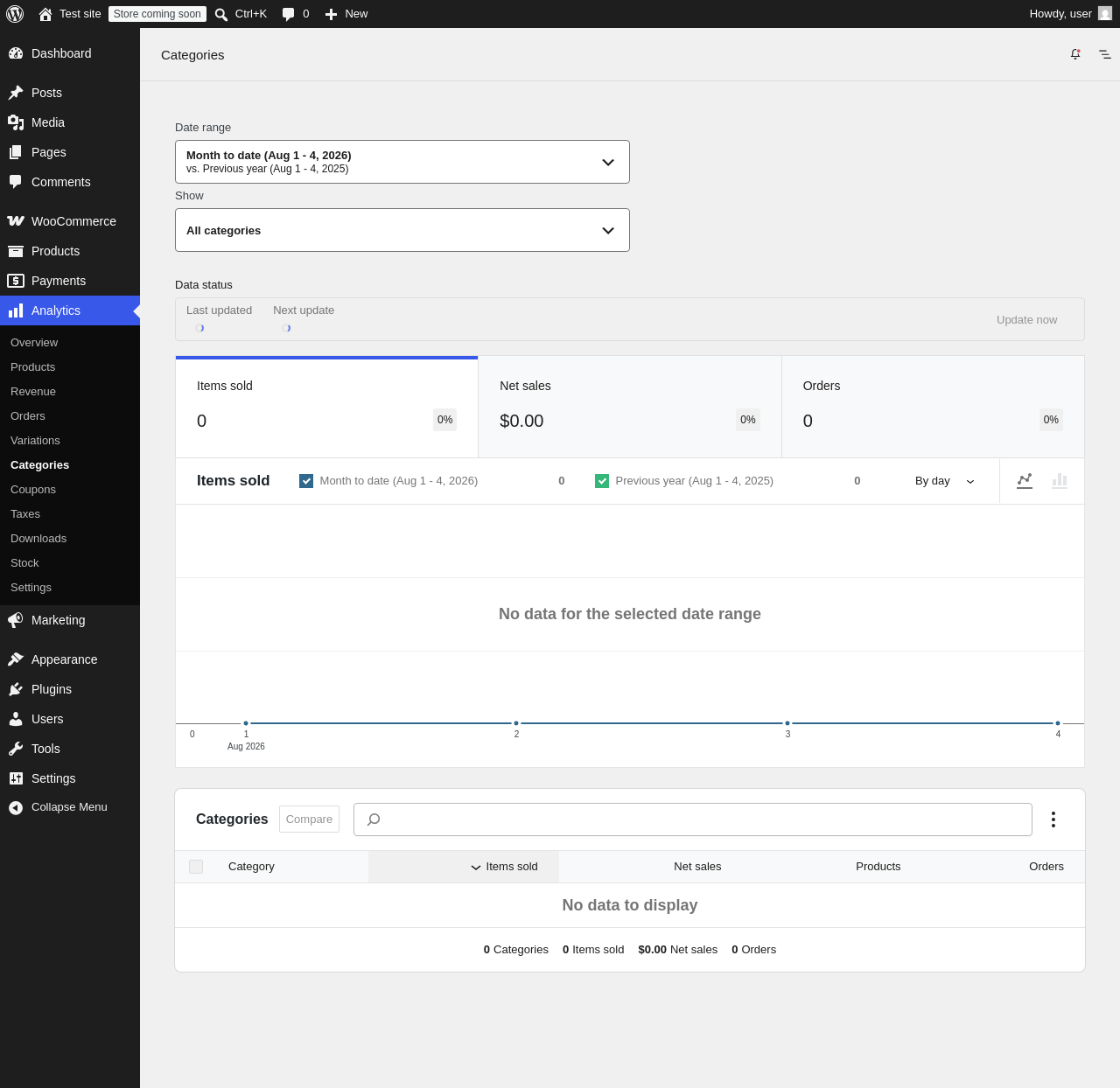Click the Store coming soon badge
The height and width of the screenshot is (1088, 1120).
click(x=157, y=14)
